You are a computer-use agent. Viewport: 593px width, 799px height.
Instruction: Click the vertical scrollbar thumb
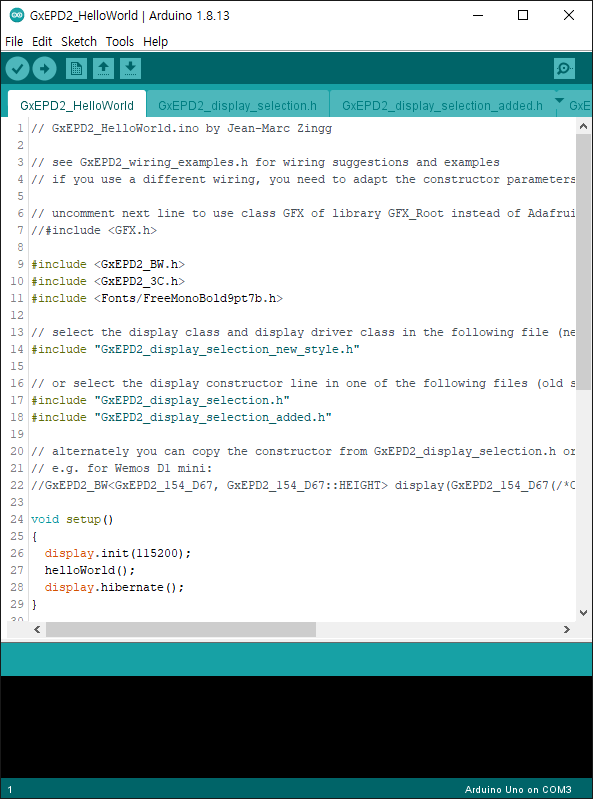[584, 262]
